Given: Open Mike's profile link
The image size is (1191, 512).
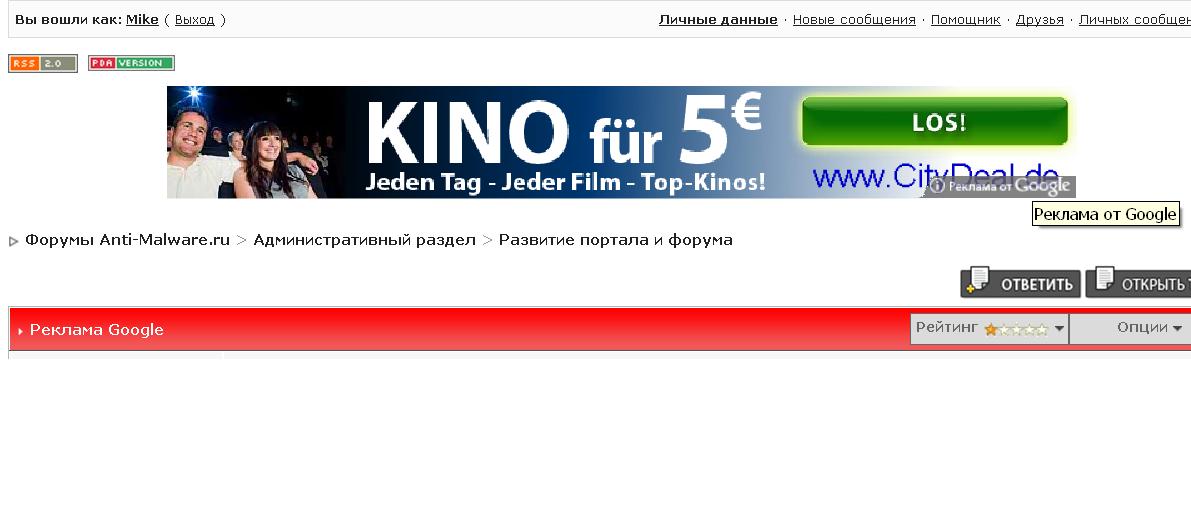Looking at the screenshot, I should pos(142,20).
